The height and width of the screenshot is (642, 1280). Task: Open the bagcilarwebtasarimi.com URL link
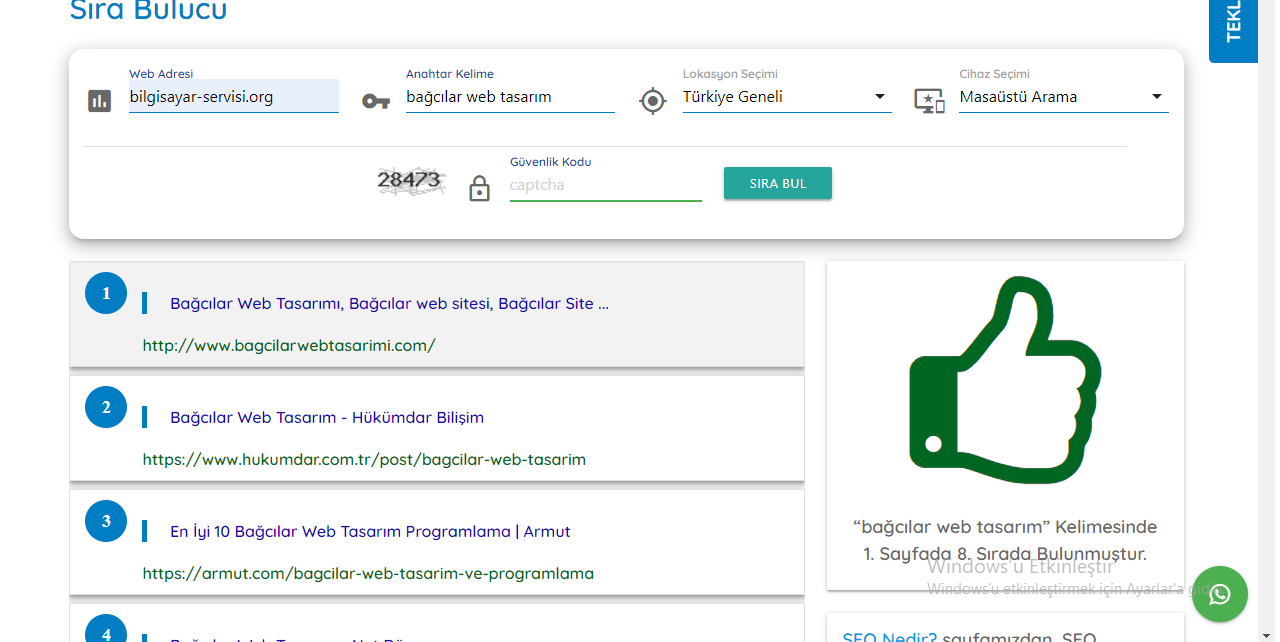[289, 346]
